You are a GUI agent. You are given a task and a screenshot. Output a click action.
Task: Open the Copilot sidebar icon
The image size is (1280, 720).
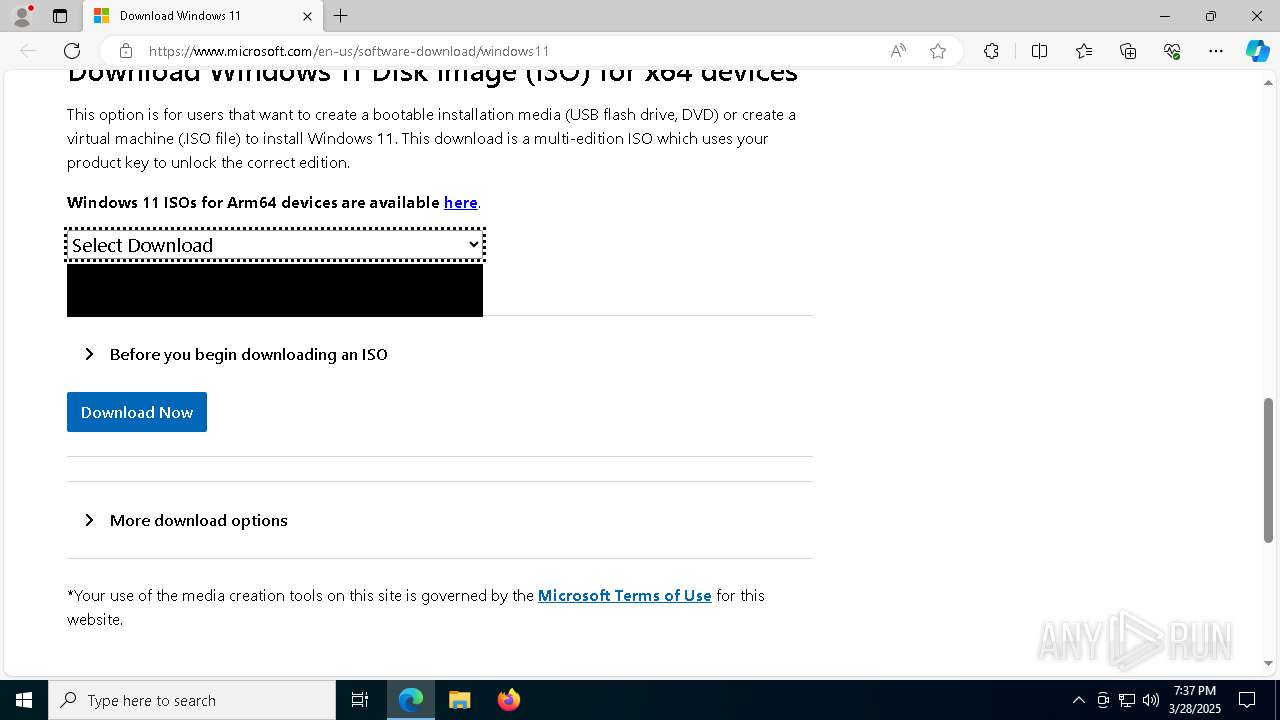tap(1258, 51)
